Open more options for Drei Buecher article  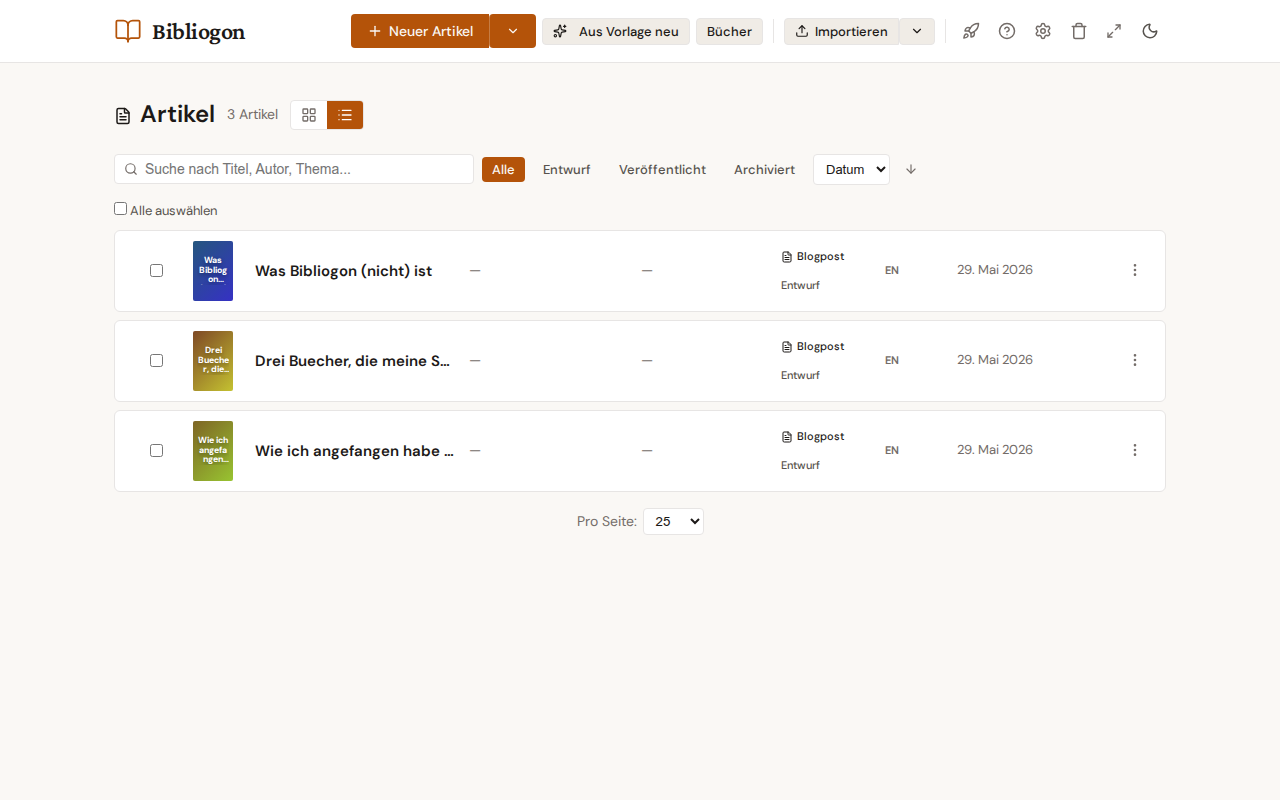point(1135,360)
